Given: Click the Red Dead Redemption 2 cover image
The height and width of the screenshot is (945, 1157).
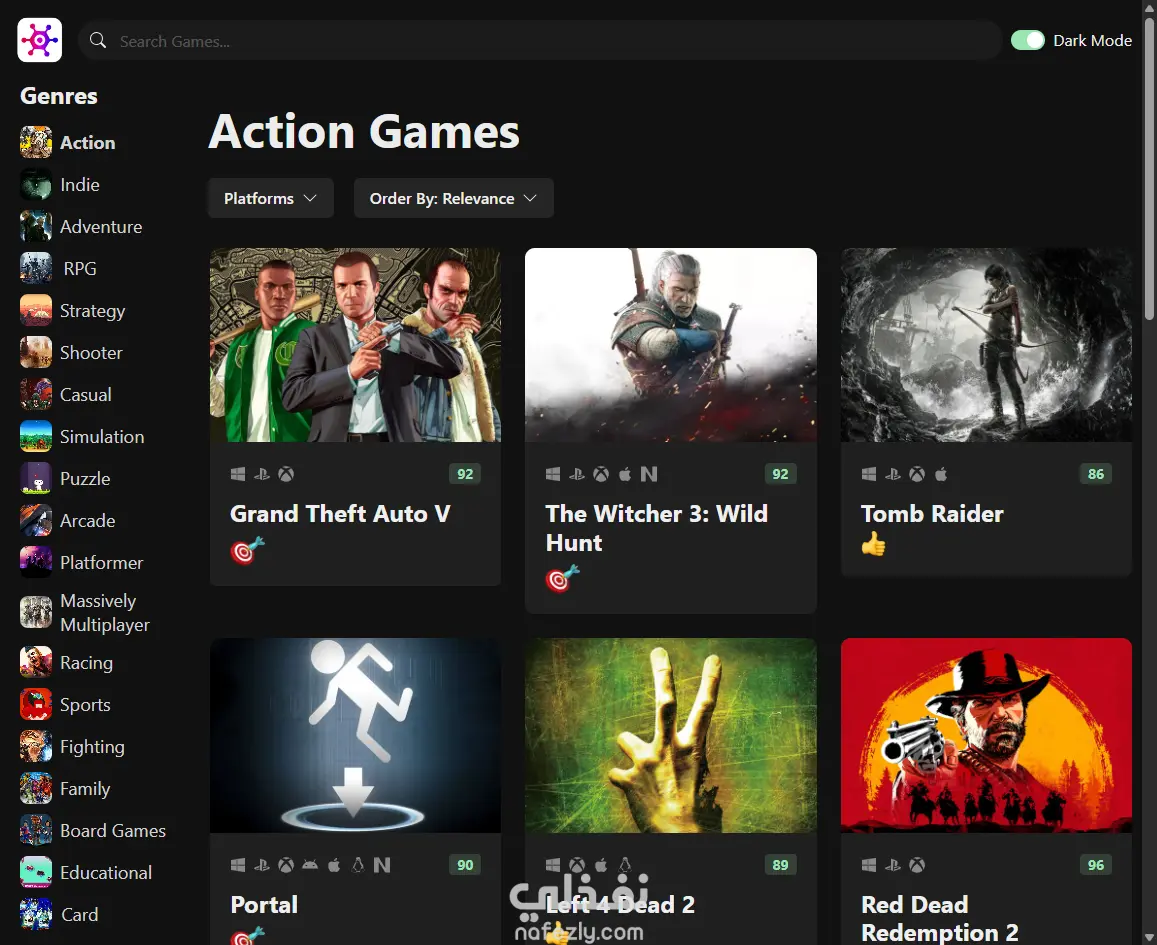Looking at the screenshot, I should 987,735.
